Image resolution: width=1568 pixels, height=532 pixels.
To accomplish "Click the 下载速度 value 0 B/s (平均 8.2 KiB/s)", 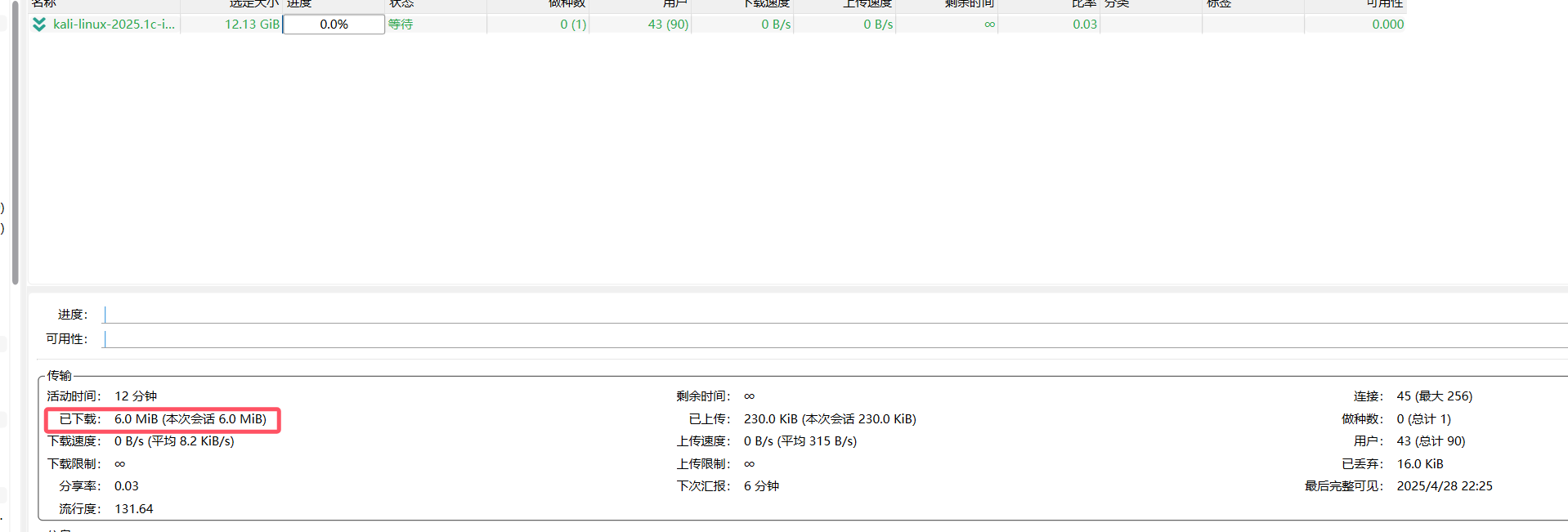I will [x=174, y=441].
